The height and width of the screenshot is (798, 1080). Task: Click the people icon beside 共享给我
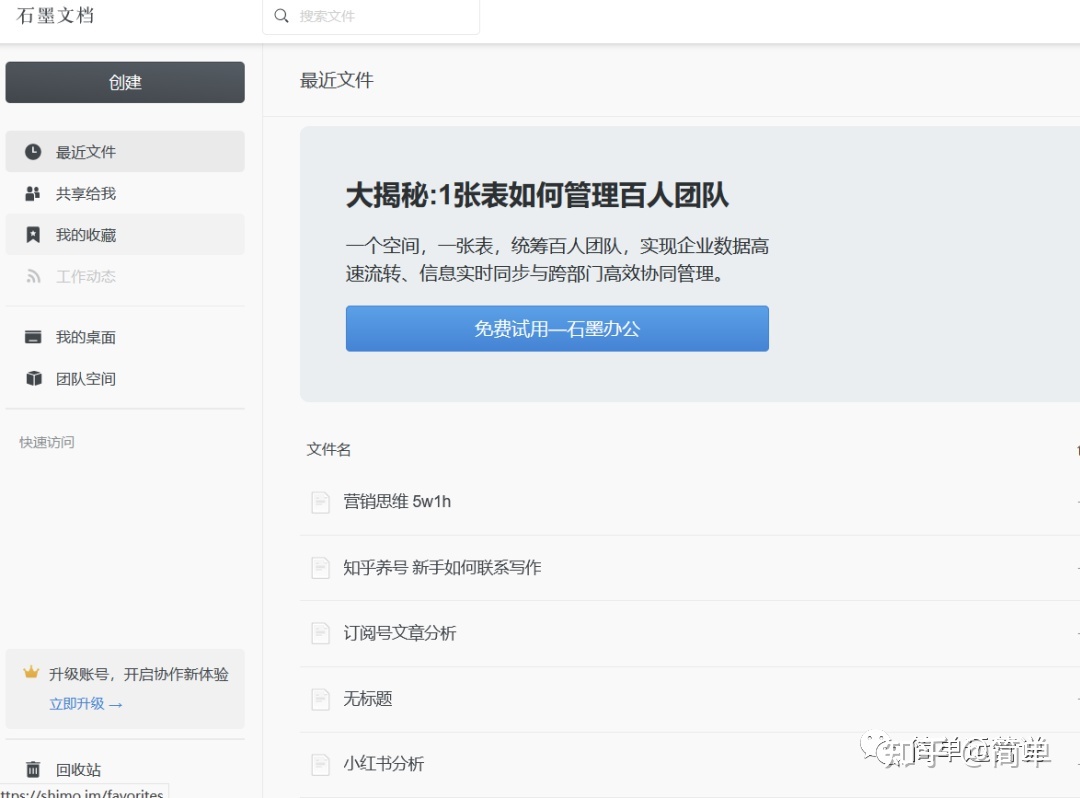(x=33, y=193)
